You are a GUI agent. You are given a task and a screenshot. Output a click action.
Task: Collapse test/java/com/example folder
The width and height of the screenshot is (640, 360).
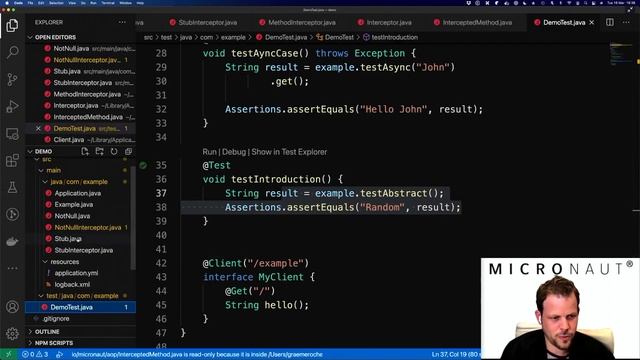(x=81, y=296)
